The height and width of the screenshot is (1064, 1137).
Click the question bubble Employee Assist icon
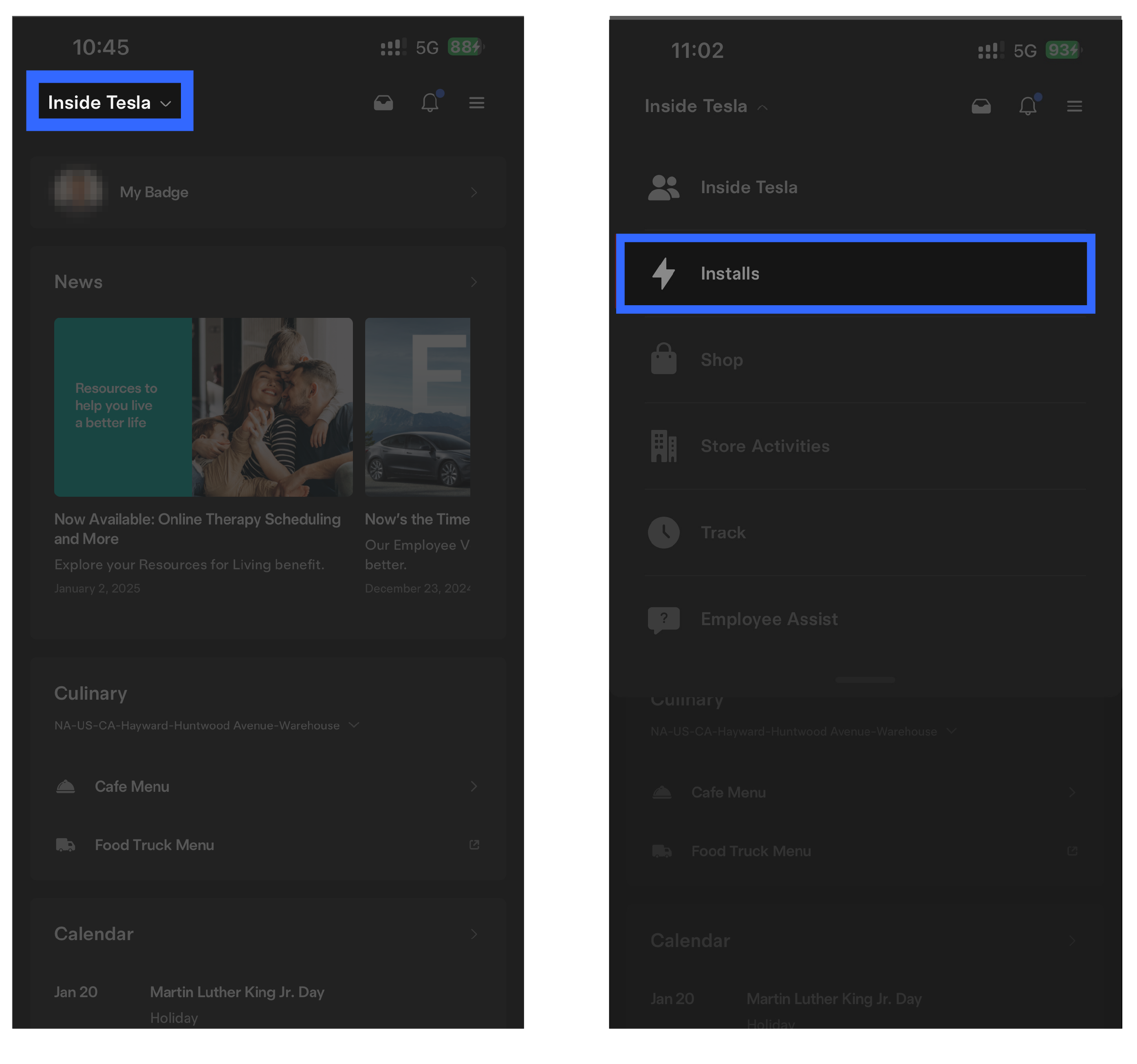tap(663, 620)
